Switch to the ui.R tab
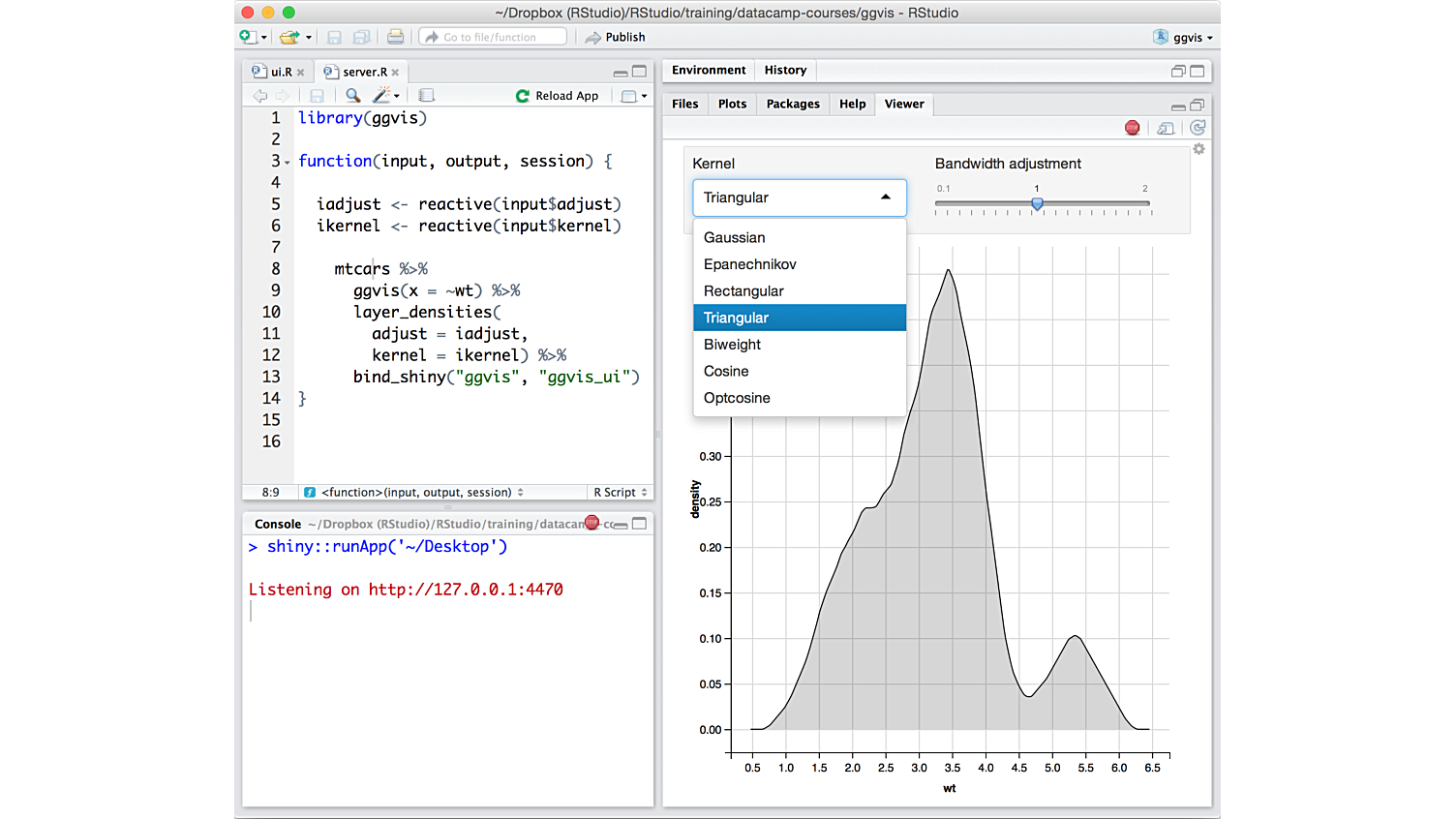This screenshot has height=819, width=1456. coord(280,72)
